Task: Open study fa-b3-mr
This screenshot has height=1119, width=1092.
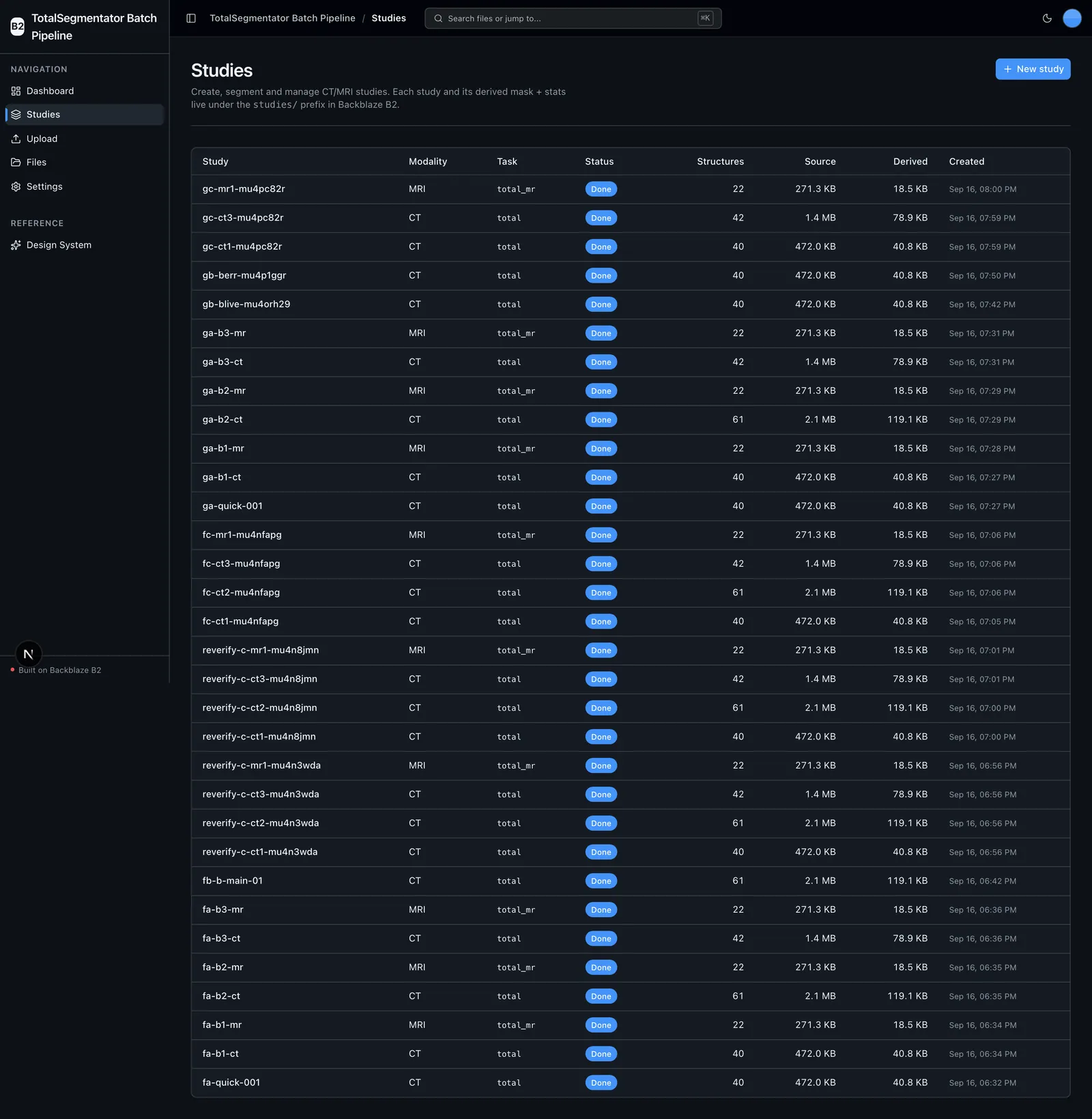Action: [x=223, y=910]
